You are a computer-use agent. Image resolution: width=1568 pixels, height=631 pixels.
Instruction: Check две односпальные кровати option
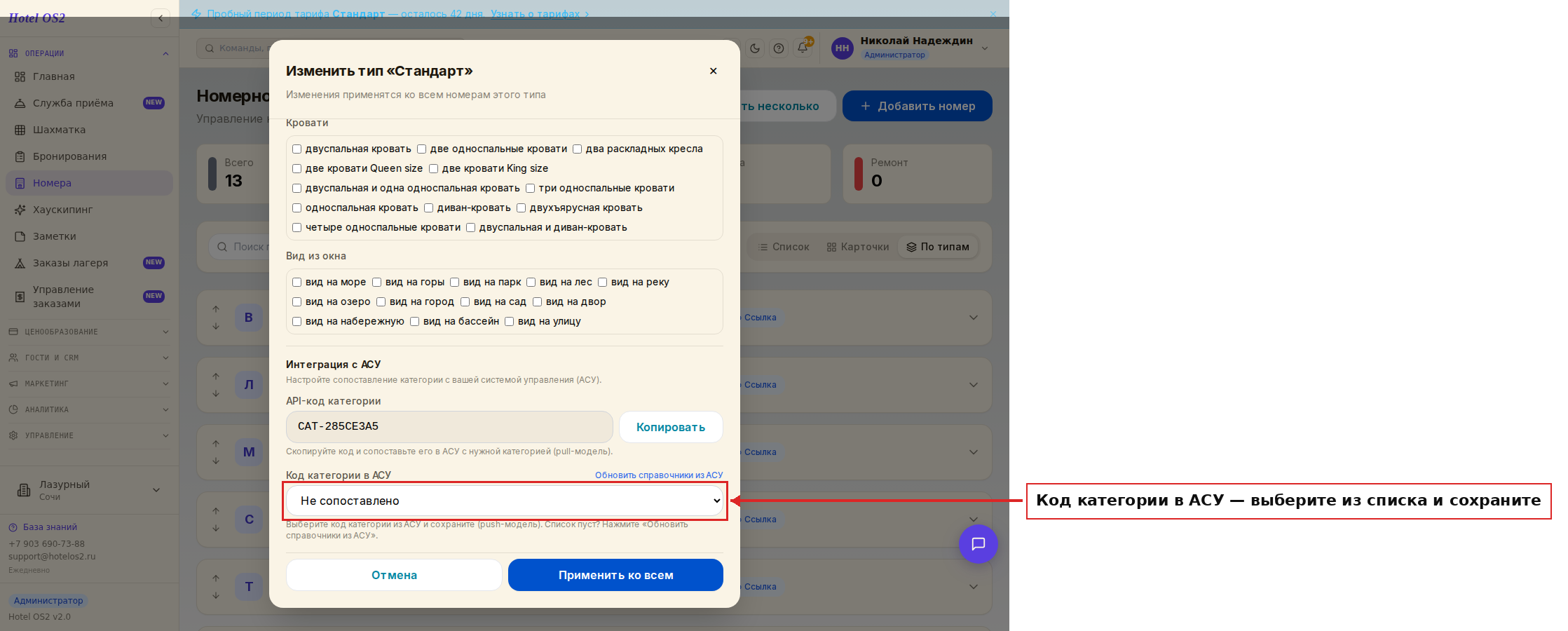pos(422,149)
